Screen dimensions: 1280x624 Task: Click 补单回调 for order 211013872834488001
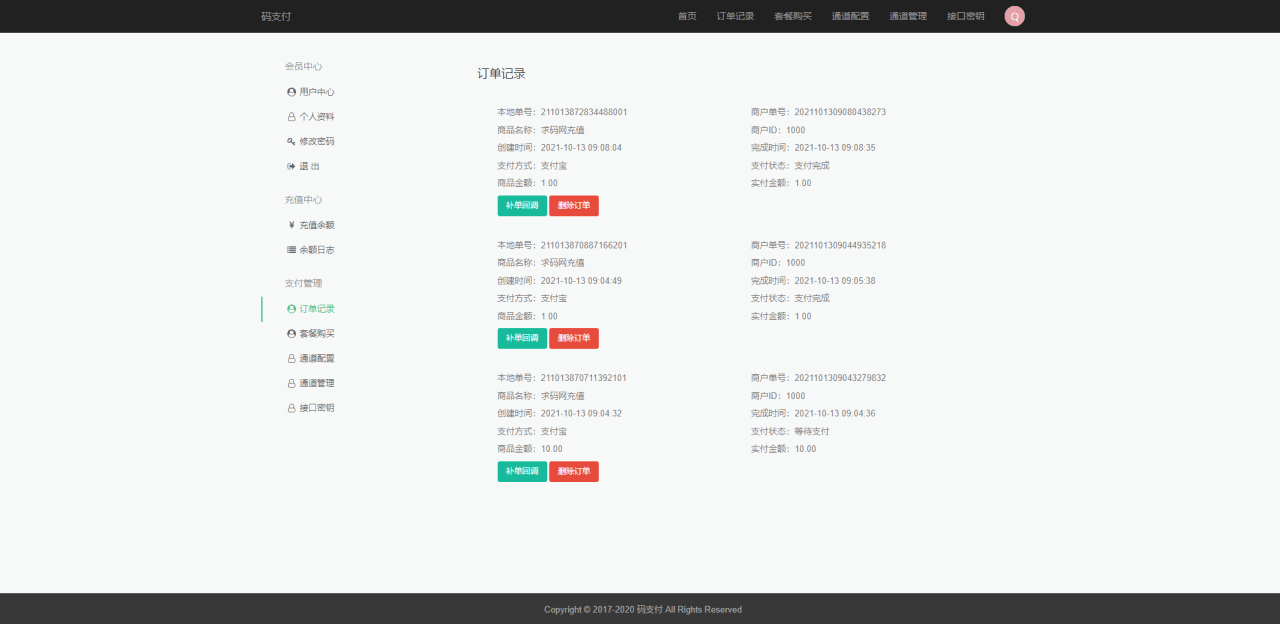pyautogui.click(x=522, y=206)
